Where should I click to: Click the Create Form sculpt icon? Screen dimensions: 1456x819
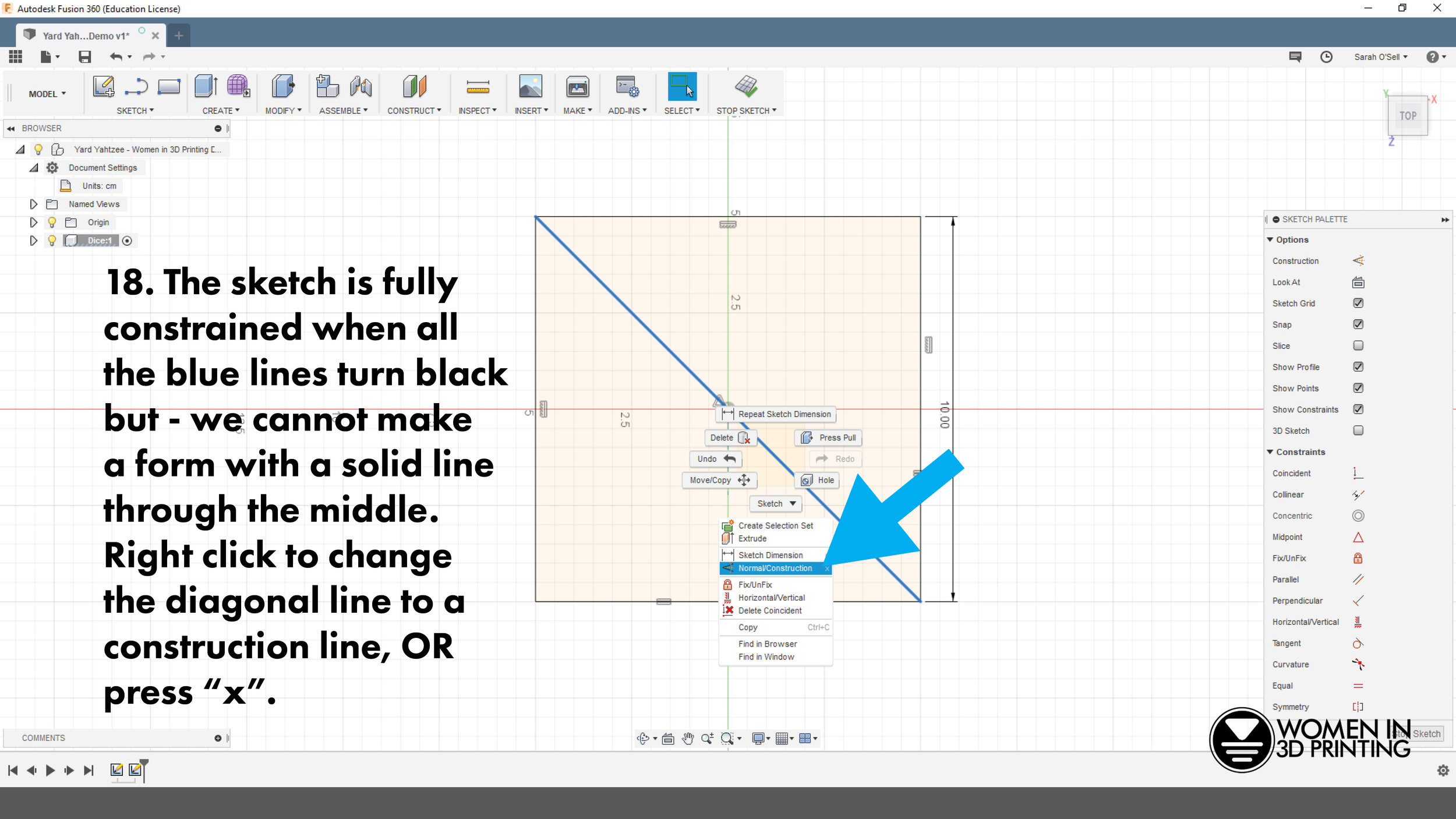(x=238, y=86)
